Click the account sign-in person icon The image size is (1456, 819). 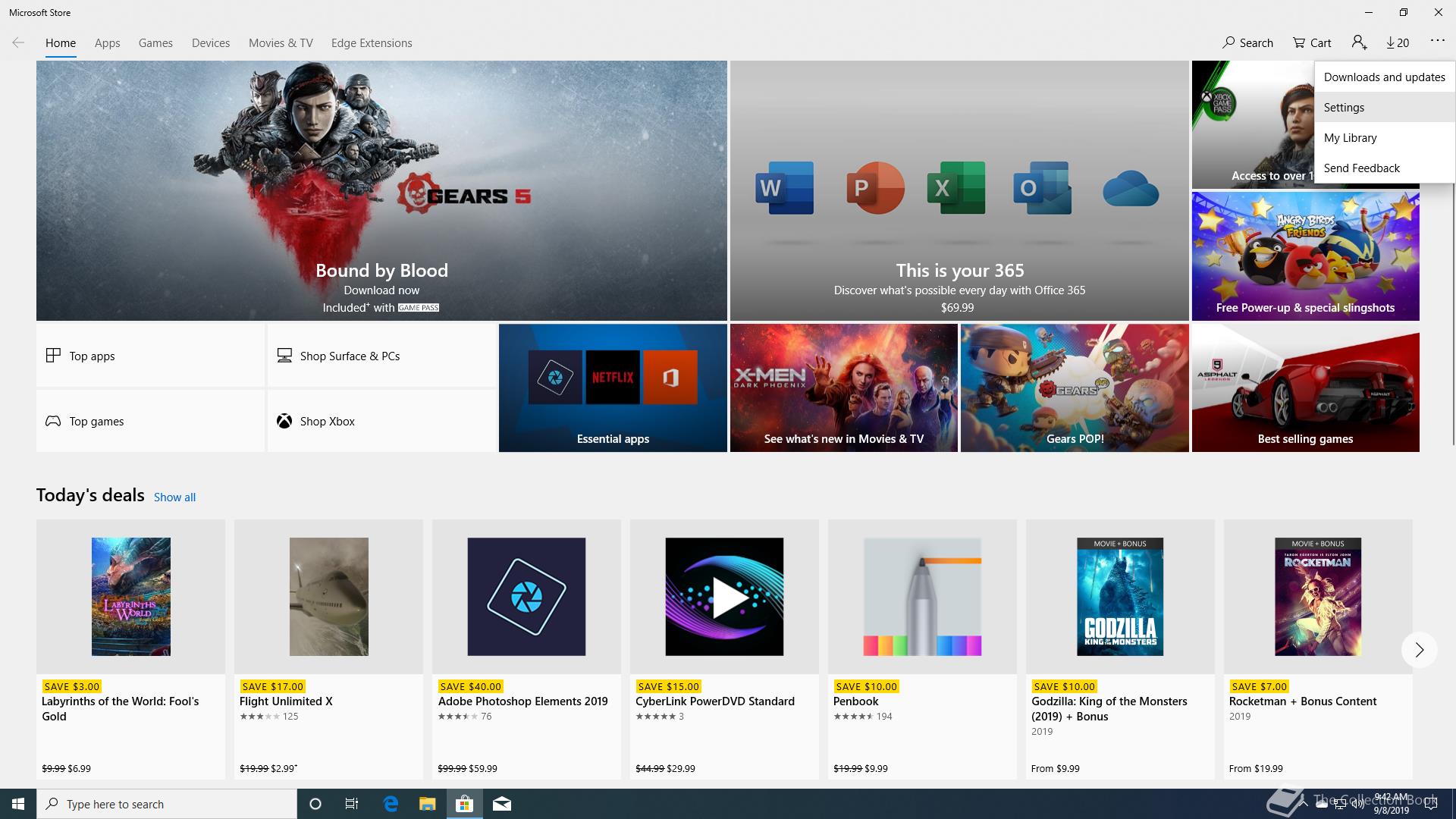pyautogui.click(x=1359, y=43)
